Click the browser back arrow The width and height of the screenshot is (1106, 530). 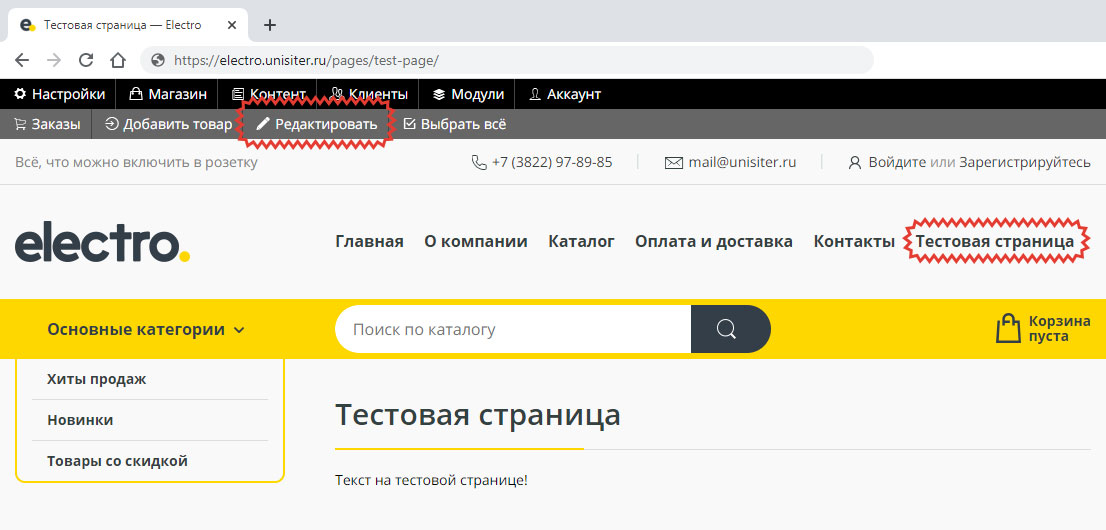tap(22, 60)
